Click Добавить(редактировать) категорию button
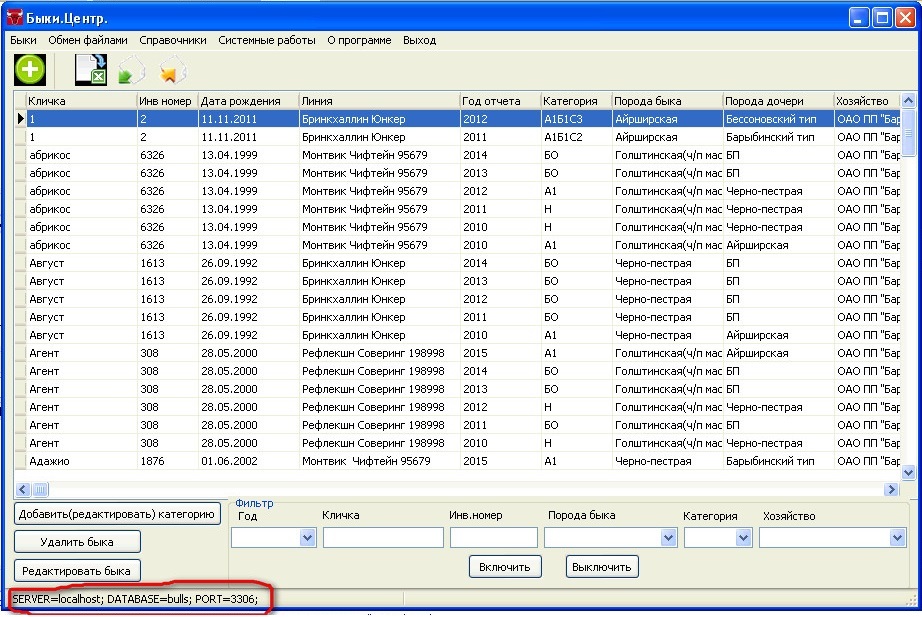The height and width of the screenshot is (617, 922). click(117, 513)
